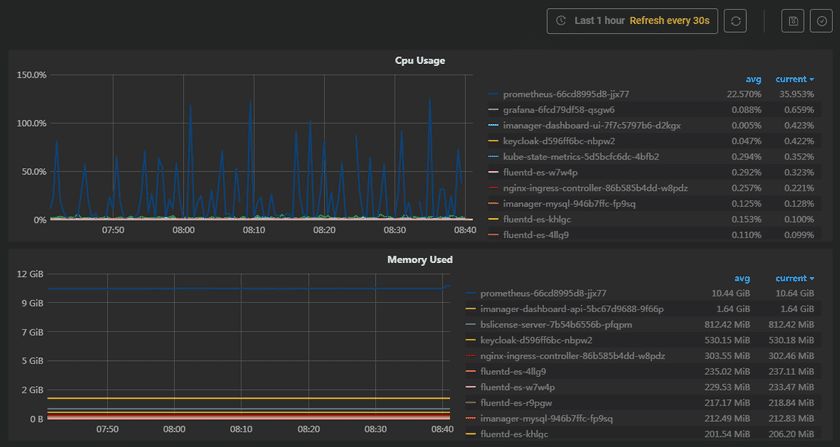Click color swatch for imanager-dashboard-api series
Viewport: 840px width, 447px height.
470,309
